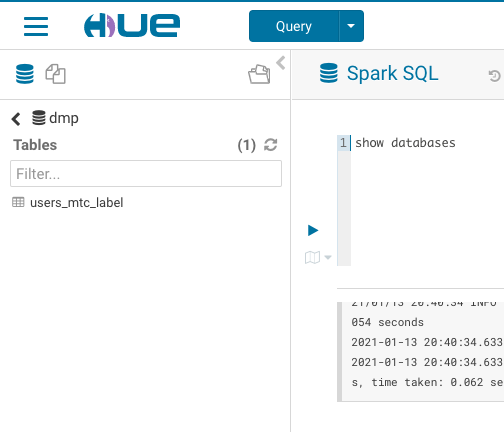Open the documents panel icon
Screen dimensions: 504x432
[55, 74]
